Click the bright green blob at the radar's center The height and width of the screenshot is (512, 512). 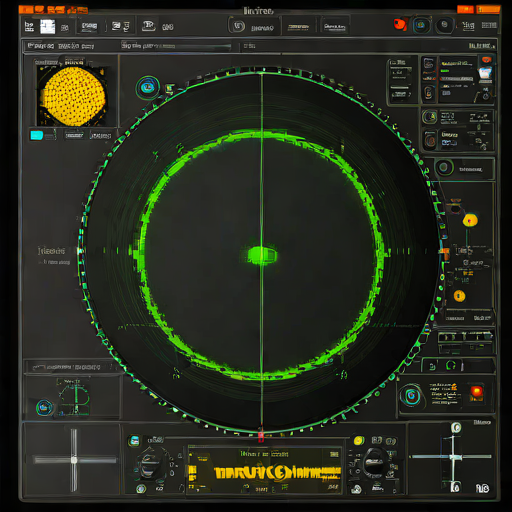click(x=262, y=255)
